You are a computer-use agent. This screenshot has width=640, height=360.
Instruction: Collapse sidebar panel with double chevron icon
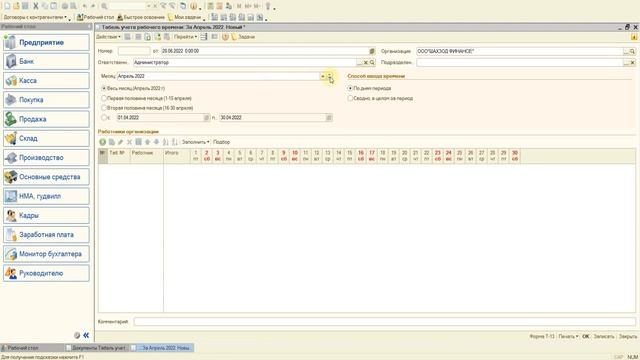(x=86, y=335)
